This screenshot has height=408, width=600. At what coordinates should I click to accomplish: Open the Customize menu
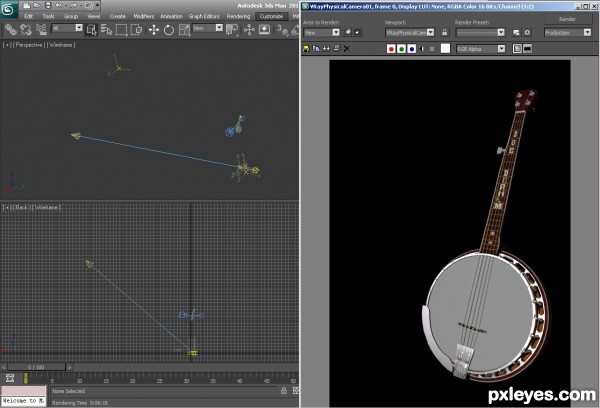pyautogui.click(x=271, y=16)
